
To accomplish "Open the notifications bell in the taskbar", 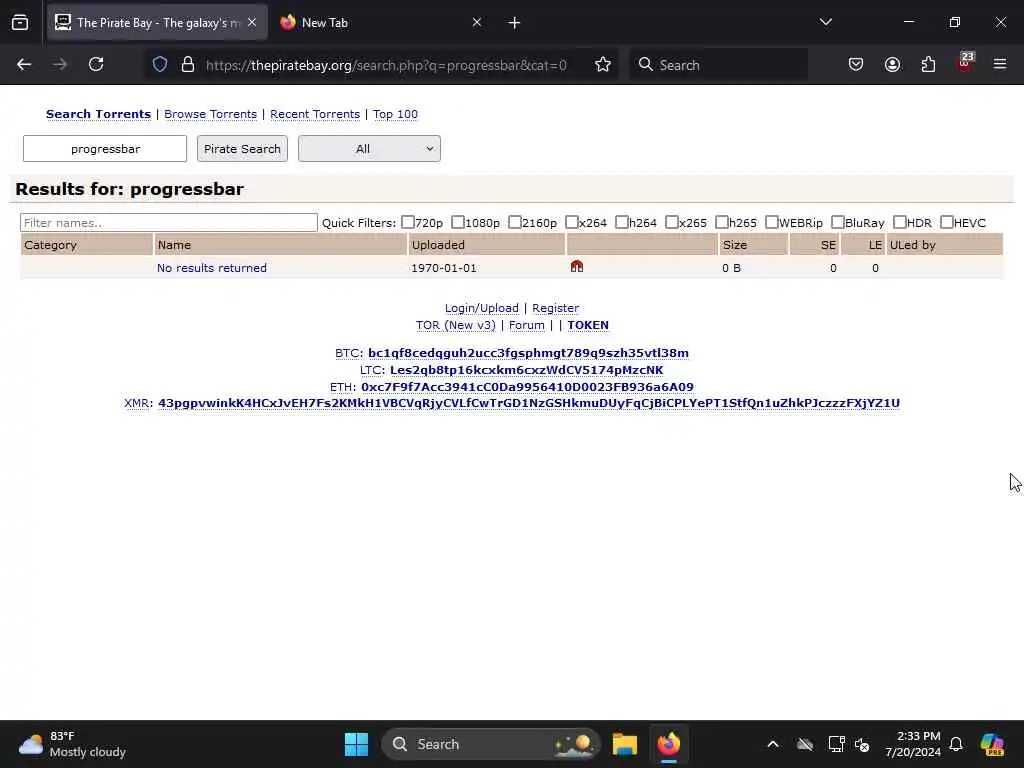I will click(x=956, y=744).
